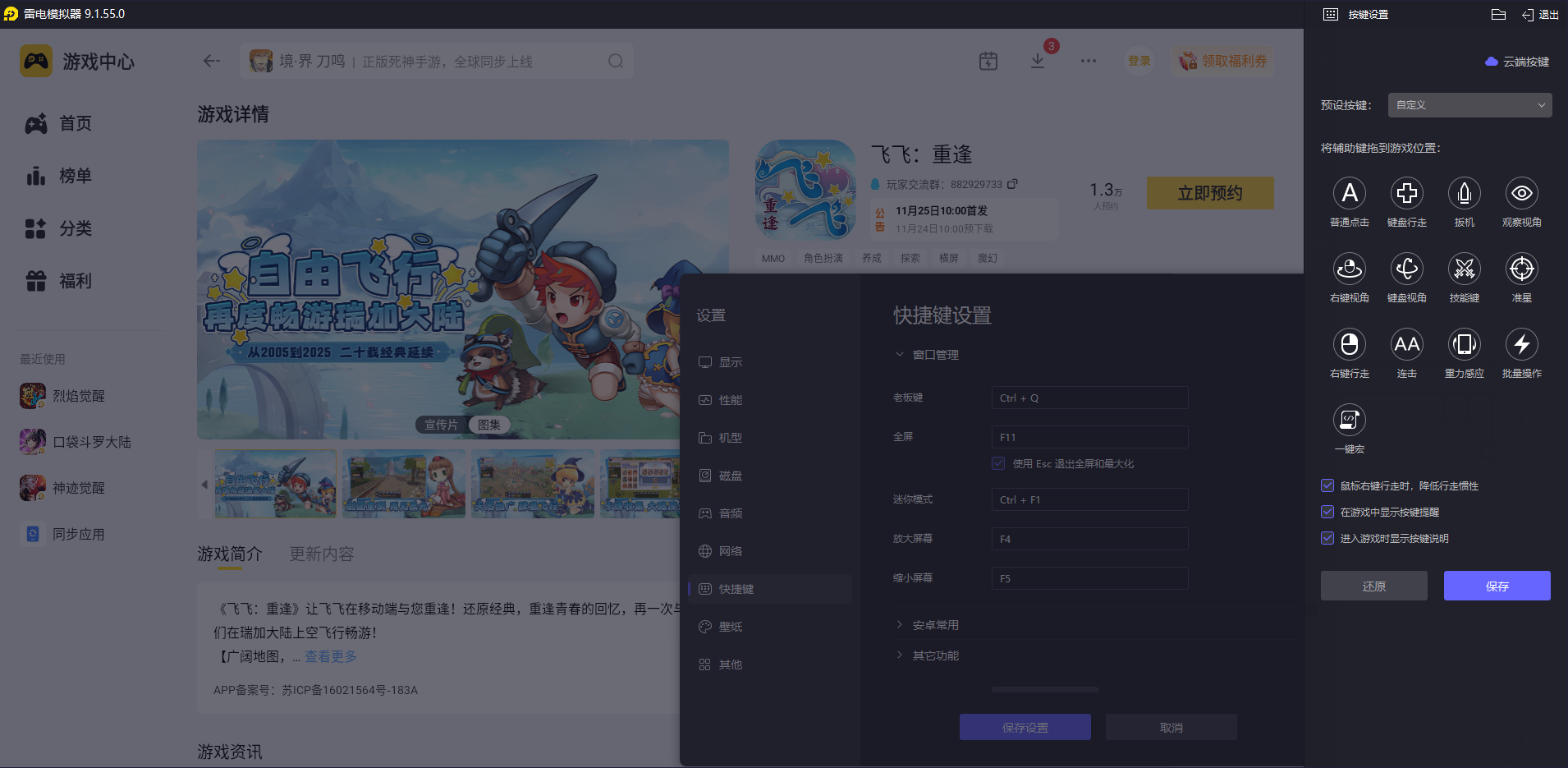Toggle 使用 Esc 退出全屏和最大化 checkbox

tap(998, 463)
